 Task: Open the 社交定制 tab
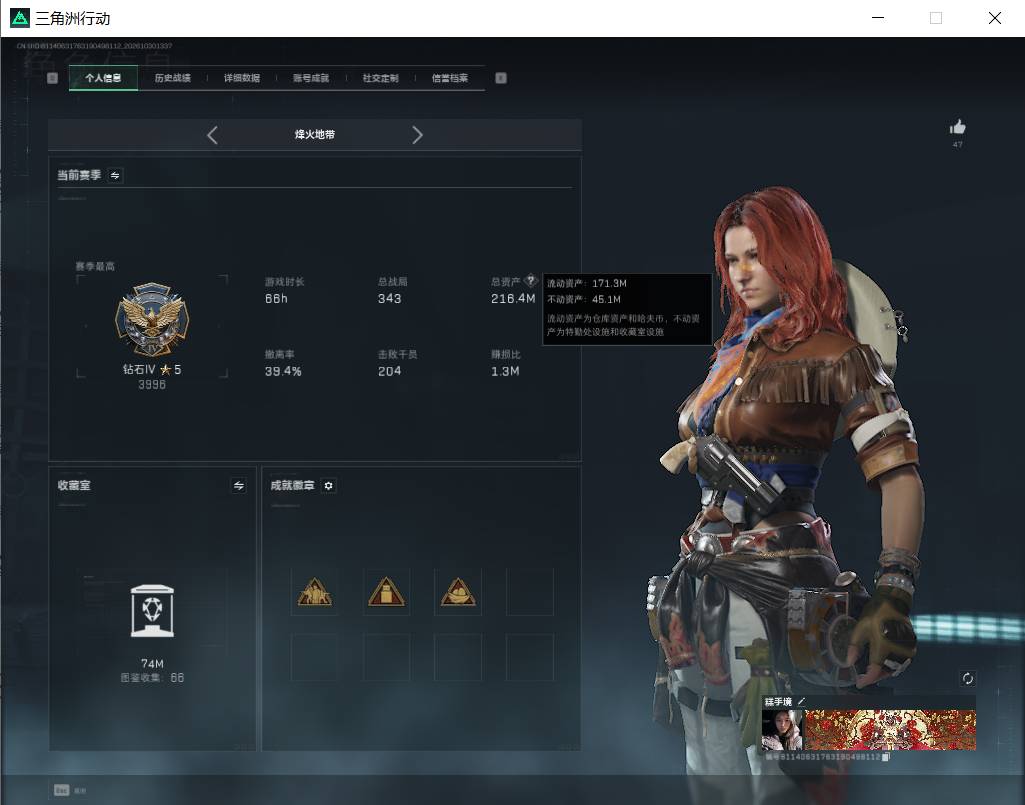coord(380,78)
